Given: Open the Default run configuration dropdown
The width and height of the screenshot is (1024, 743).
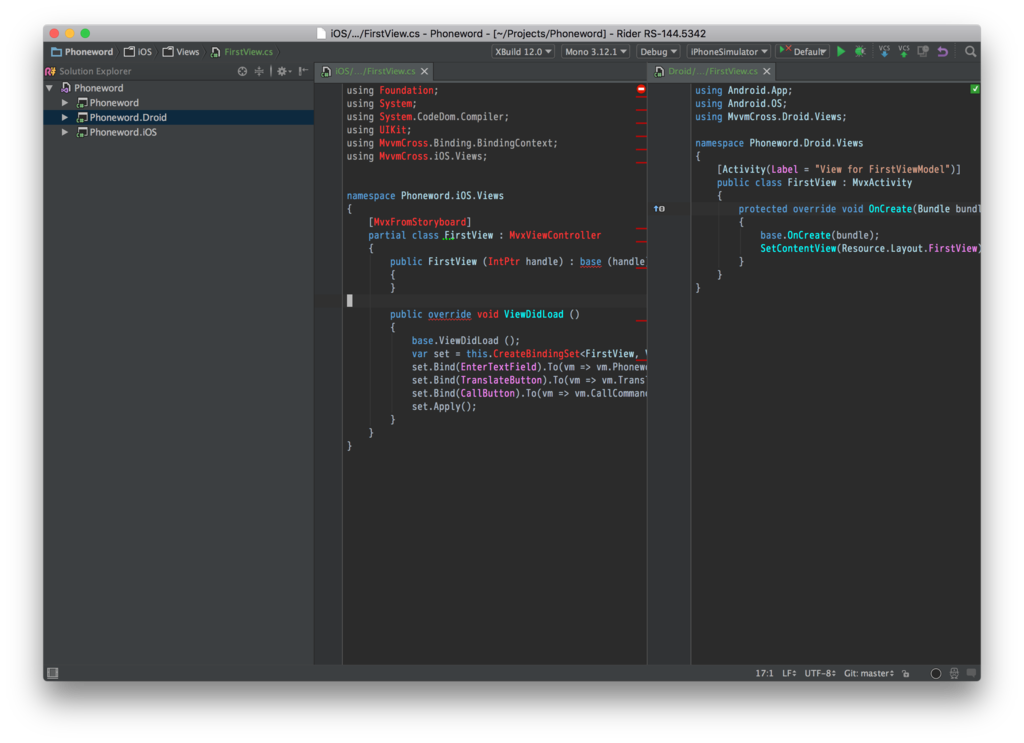Looking at the screenshot, I should (803, 52).
